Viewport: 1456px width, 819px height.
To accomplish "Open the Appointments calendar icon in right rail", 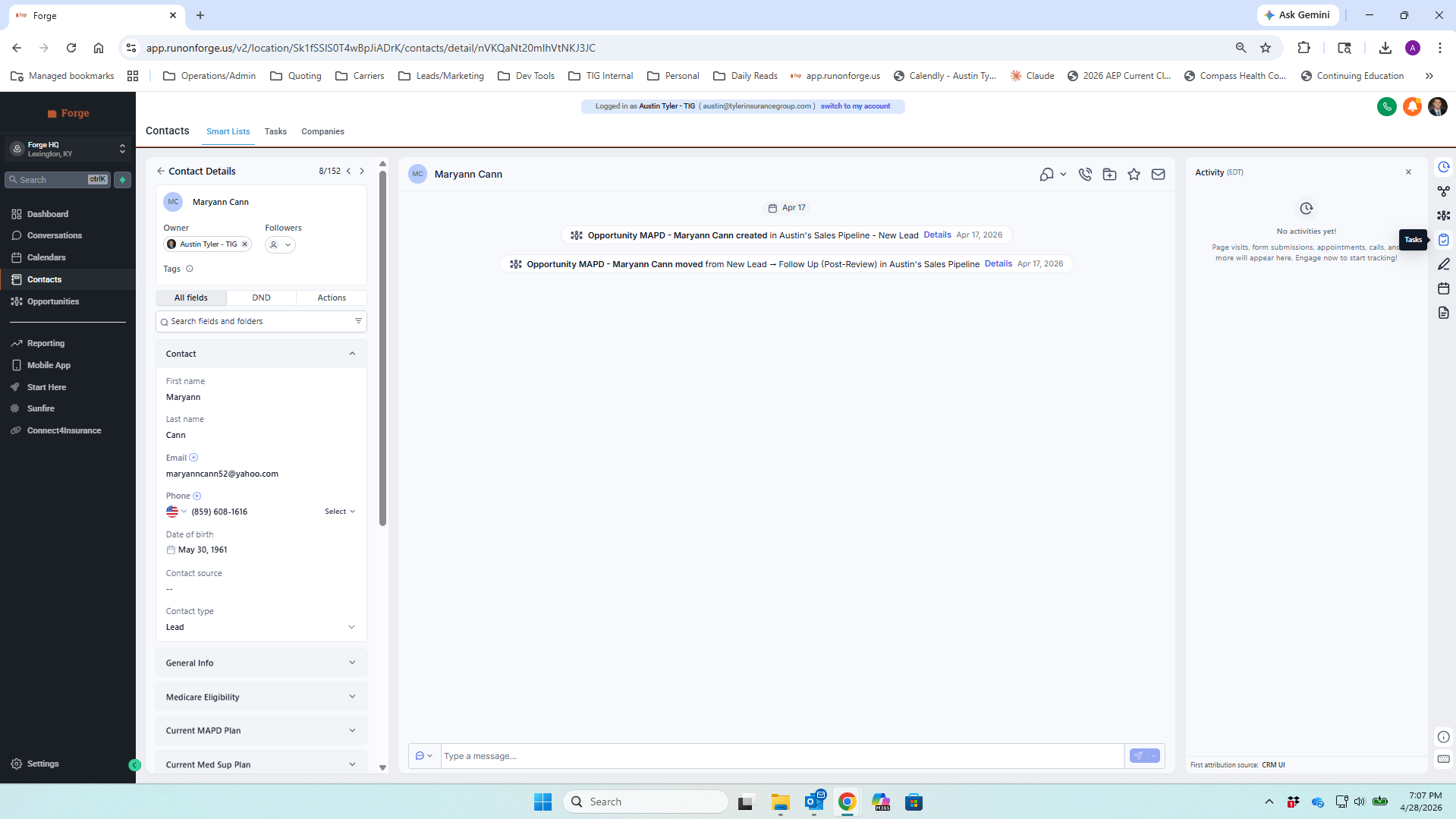I will point(1443,288).
